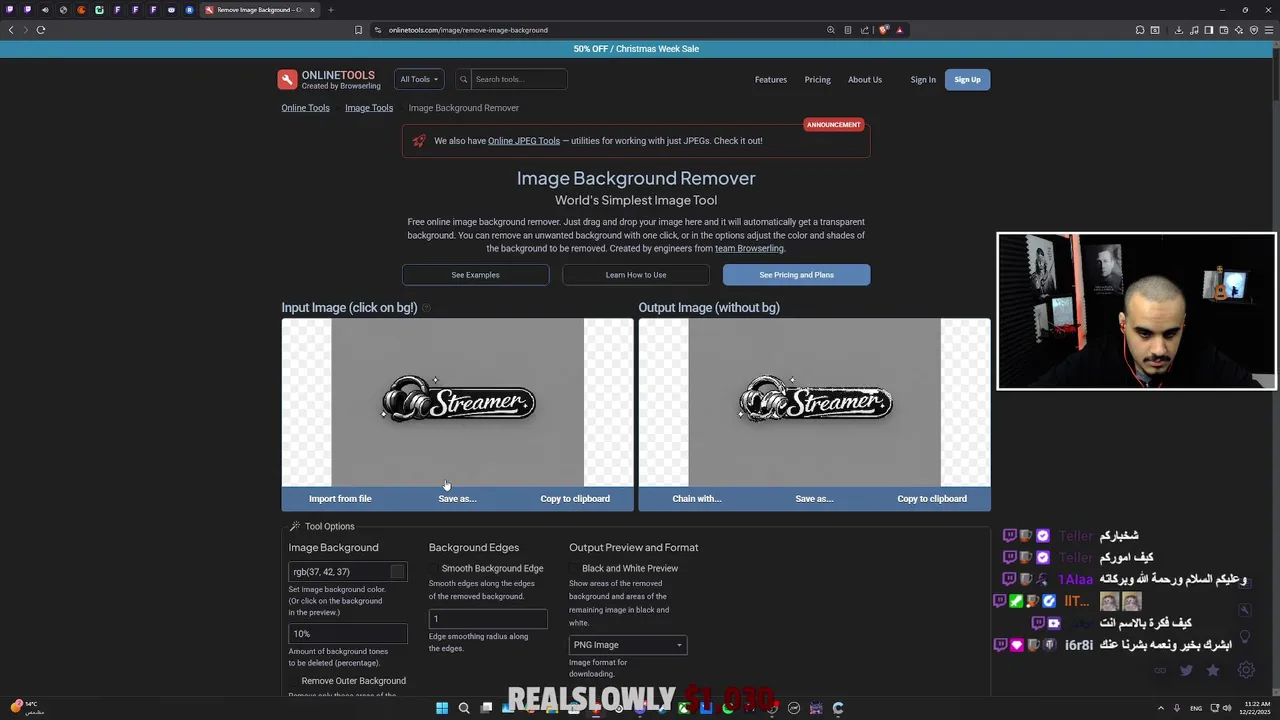Click the OnlineTools wrench logo icon
Viewport: 1280px width, 720px height.
pyautogui.click(x=287, y=80)
